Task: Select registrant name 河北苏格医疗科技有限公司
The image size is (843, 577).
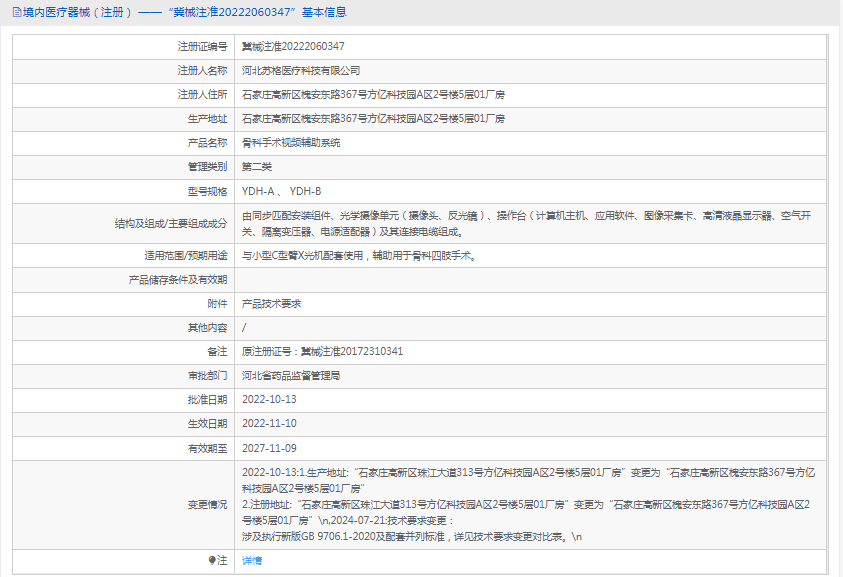Action: click(x=301, y=70)
